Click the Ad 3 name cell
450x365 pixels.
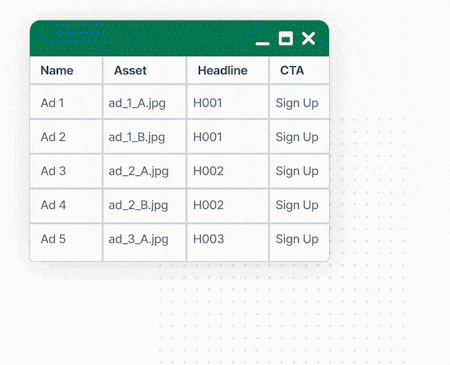click(66, 171)
